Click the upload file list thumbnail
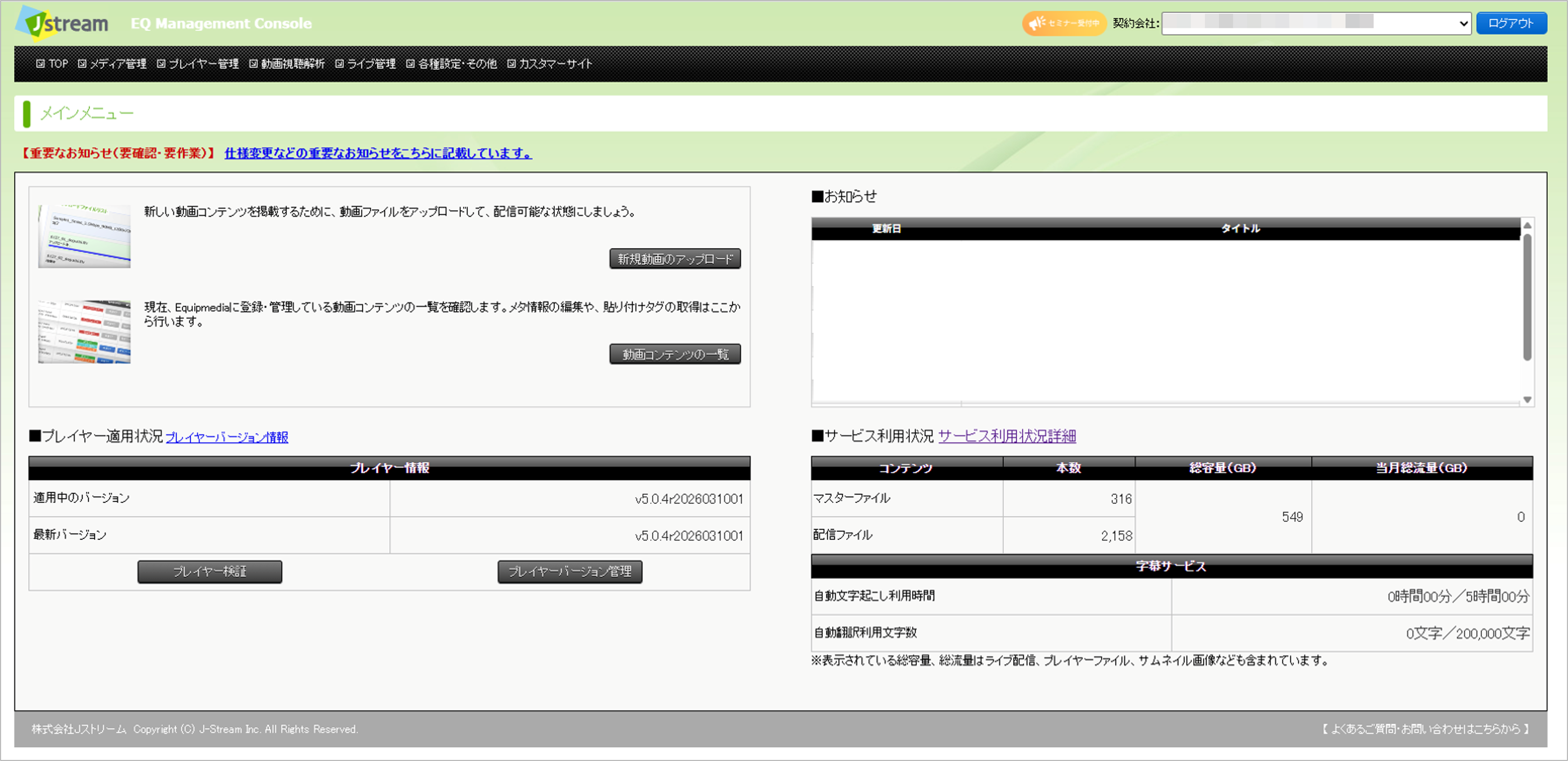The image size is (1568, 761). click(84, 236)
